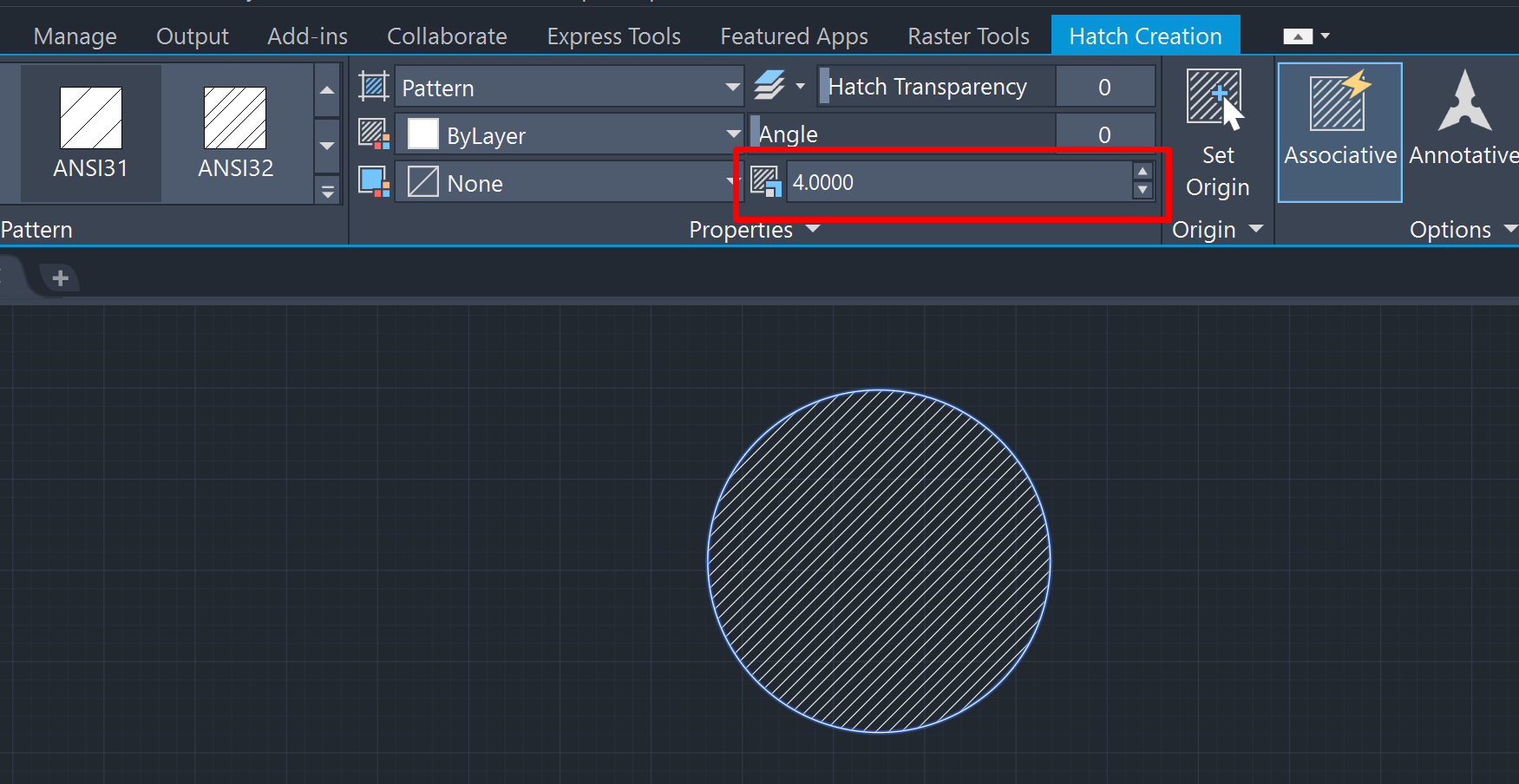Image resolution: width=1519 pixels, height=784 pixels.
Task: Click the background color icon beside None
Action: coord(373,181)
